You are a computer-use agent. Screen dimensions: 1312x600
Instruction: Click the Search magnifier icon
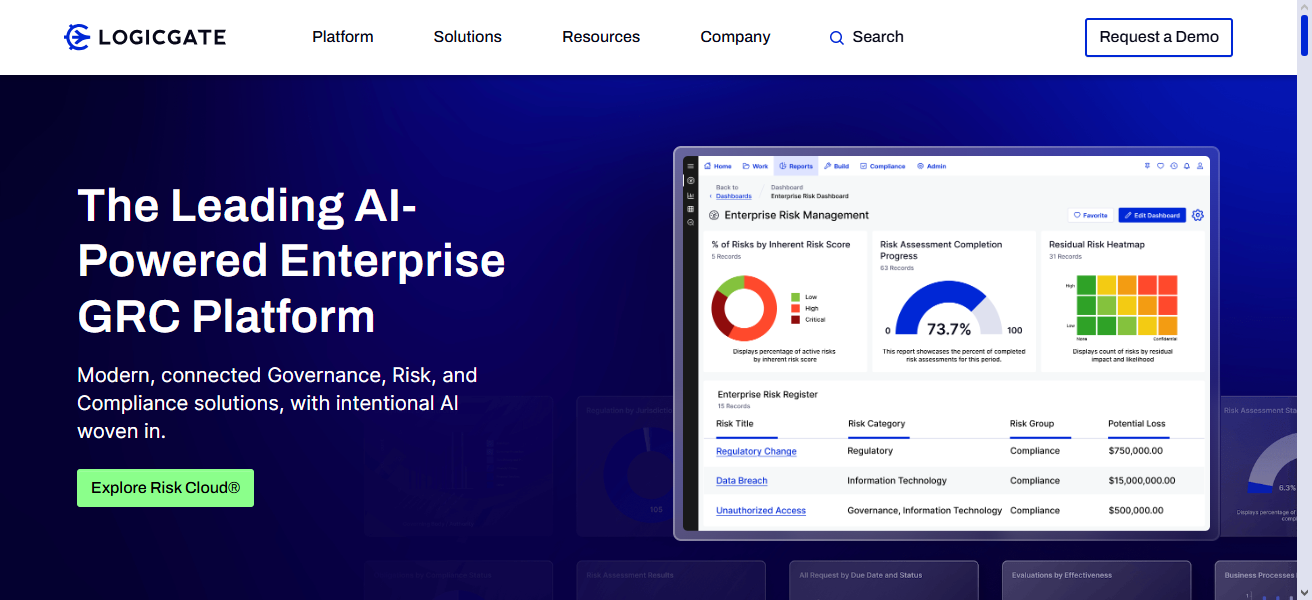click(837, 38)
